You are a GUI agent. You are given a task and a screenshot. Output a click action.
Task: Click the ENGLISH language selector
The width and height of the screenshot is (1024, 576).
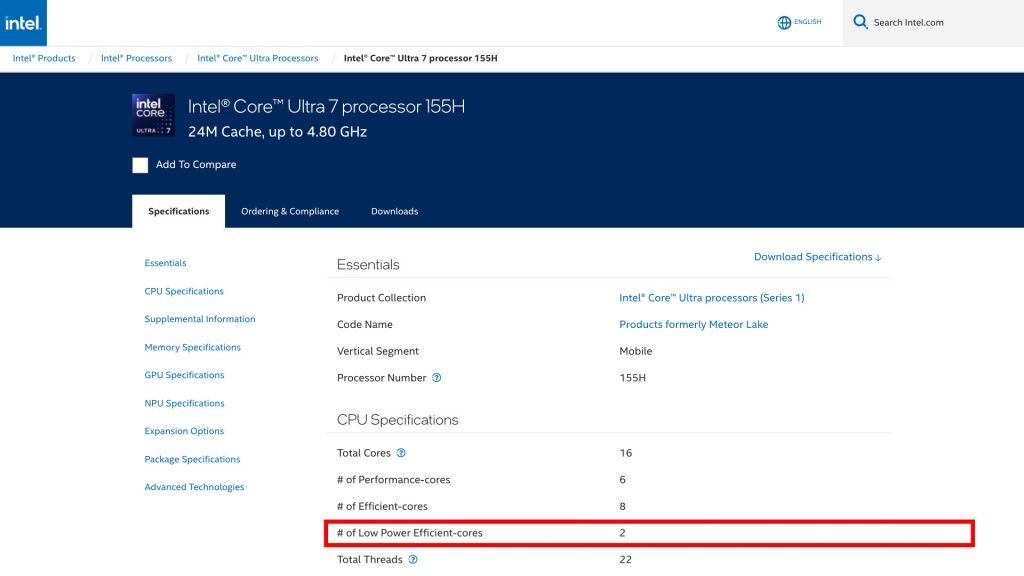(x=807, y=22)
